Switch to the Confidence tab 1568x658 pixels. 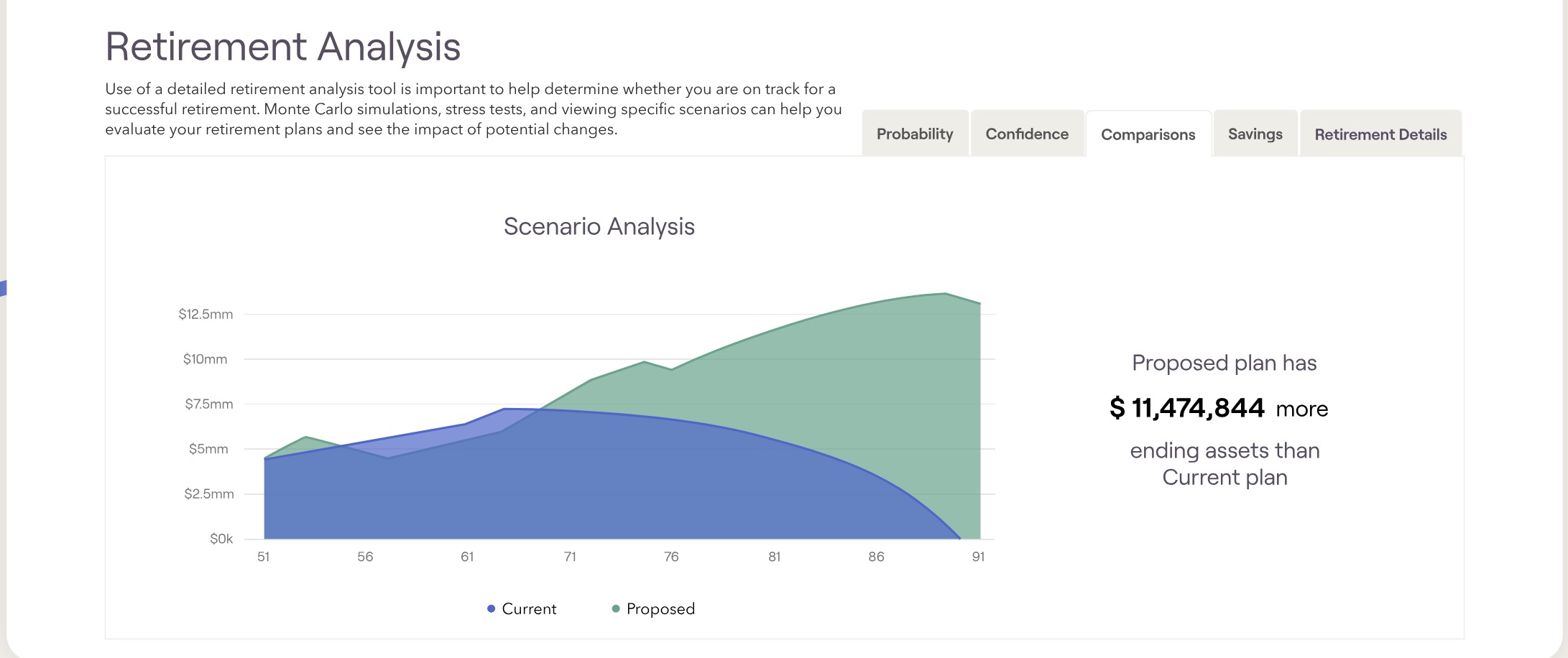click(x=1027, y=134)
